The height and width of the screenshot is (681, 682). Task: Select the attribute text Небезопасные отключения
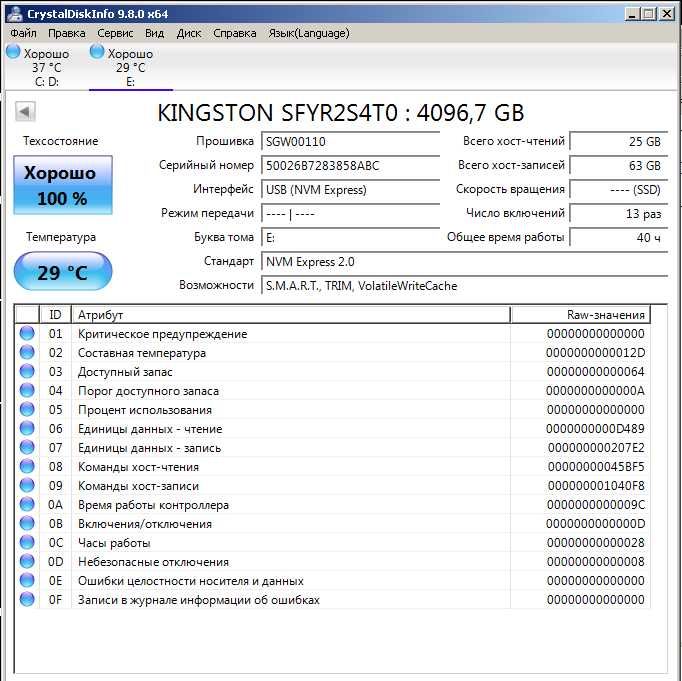click(153, 562)
